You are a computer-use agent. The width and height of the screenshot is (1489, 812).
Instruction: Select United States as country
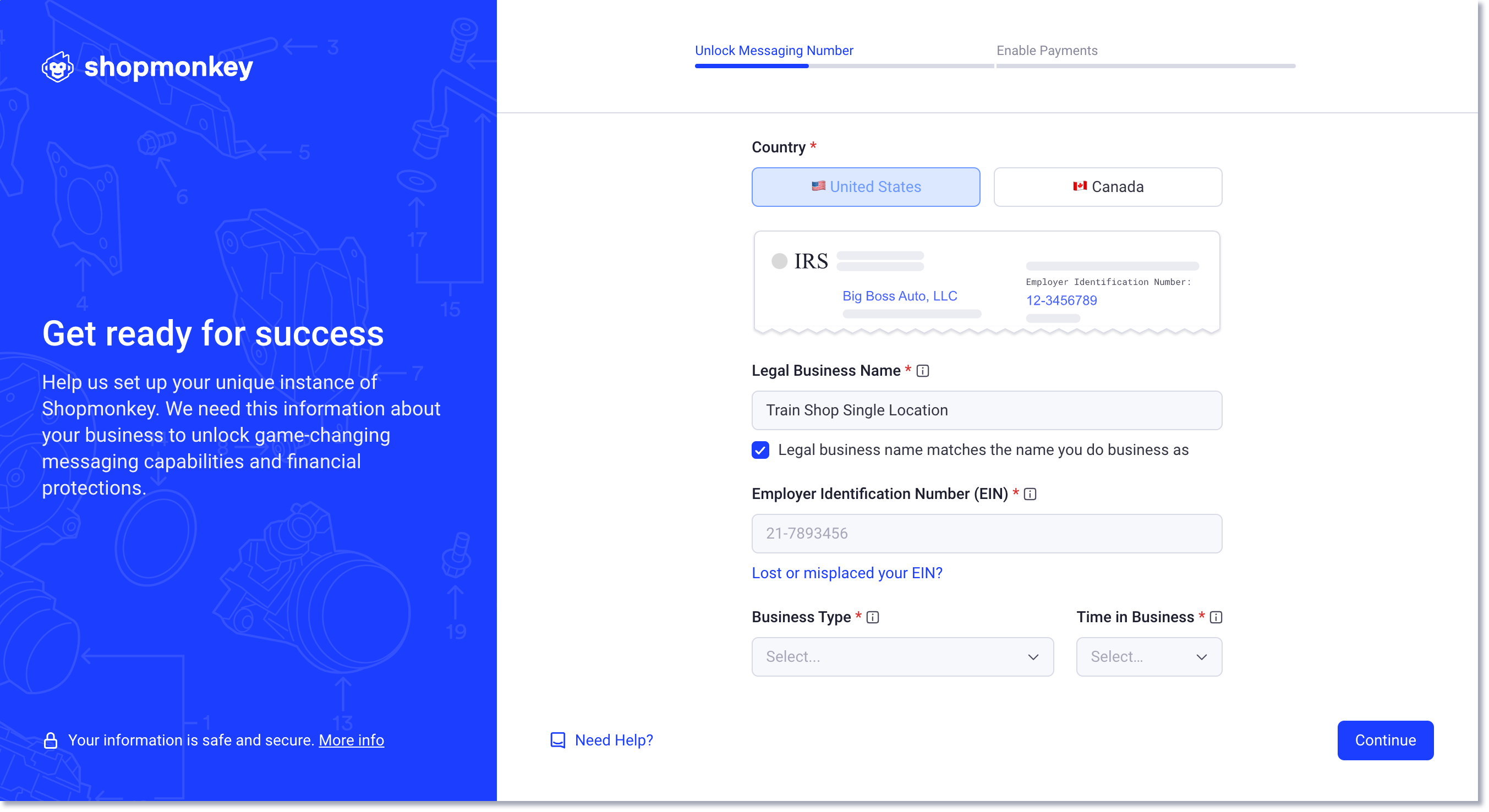[866, 186]
